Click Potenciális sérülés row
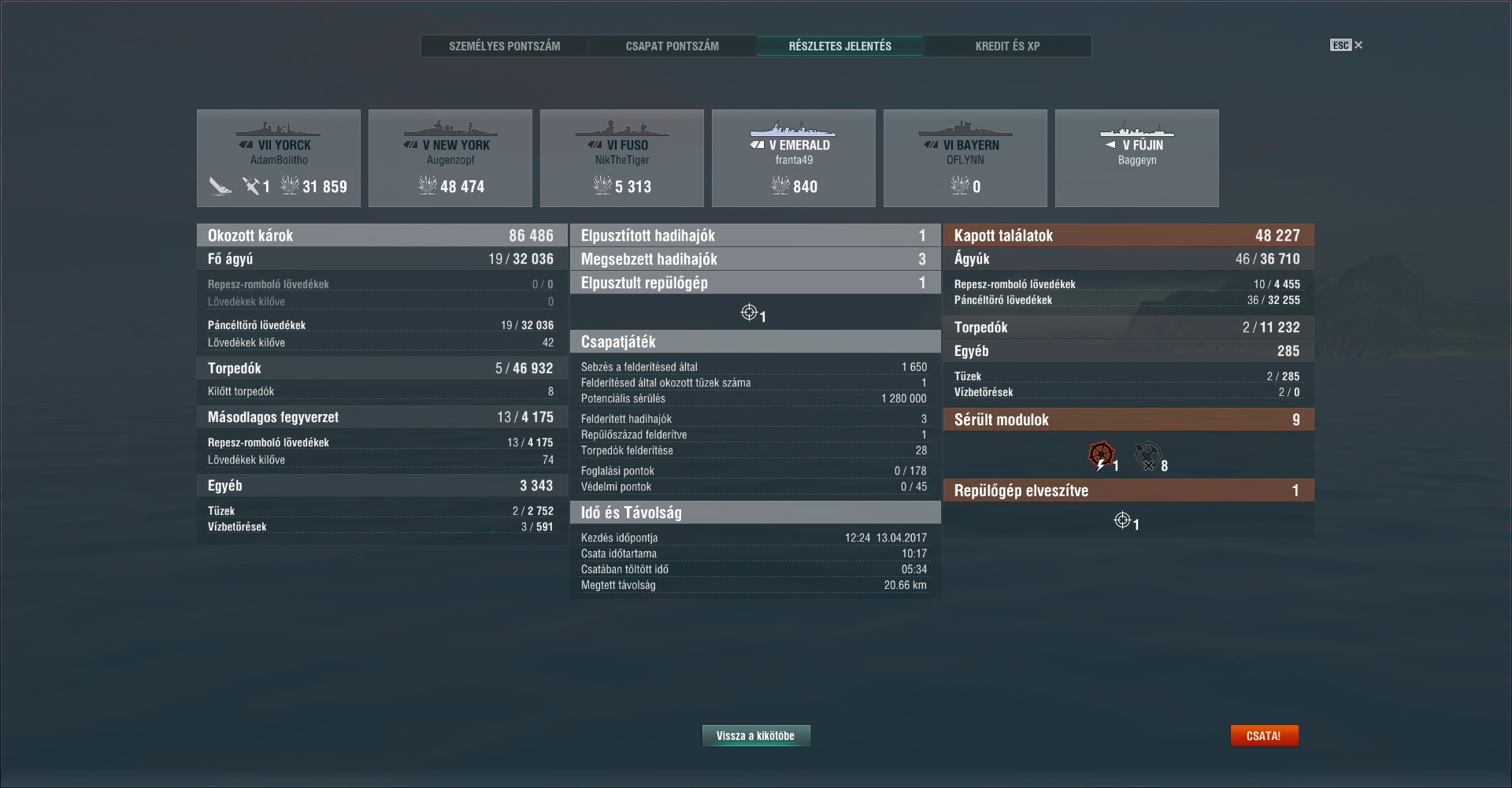Viewport: 1512px width, 788px height. [754, 399]
